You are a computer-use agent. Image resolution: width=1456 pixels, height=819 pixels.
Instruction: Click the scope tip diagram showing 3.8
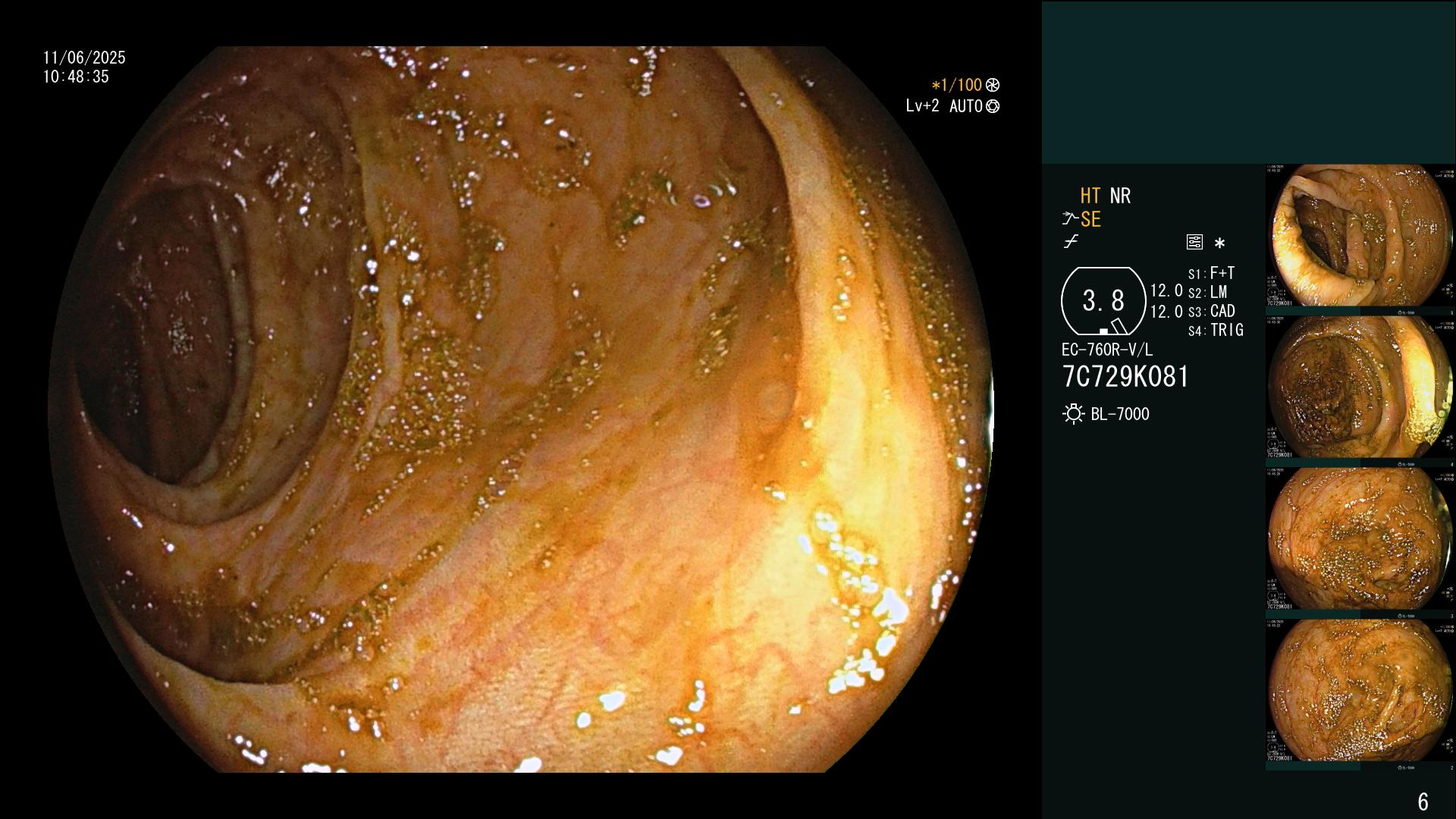(x=1103, y=301)
